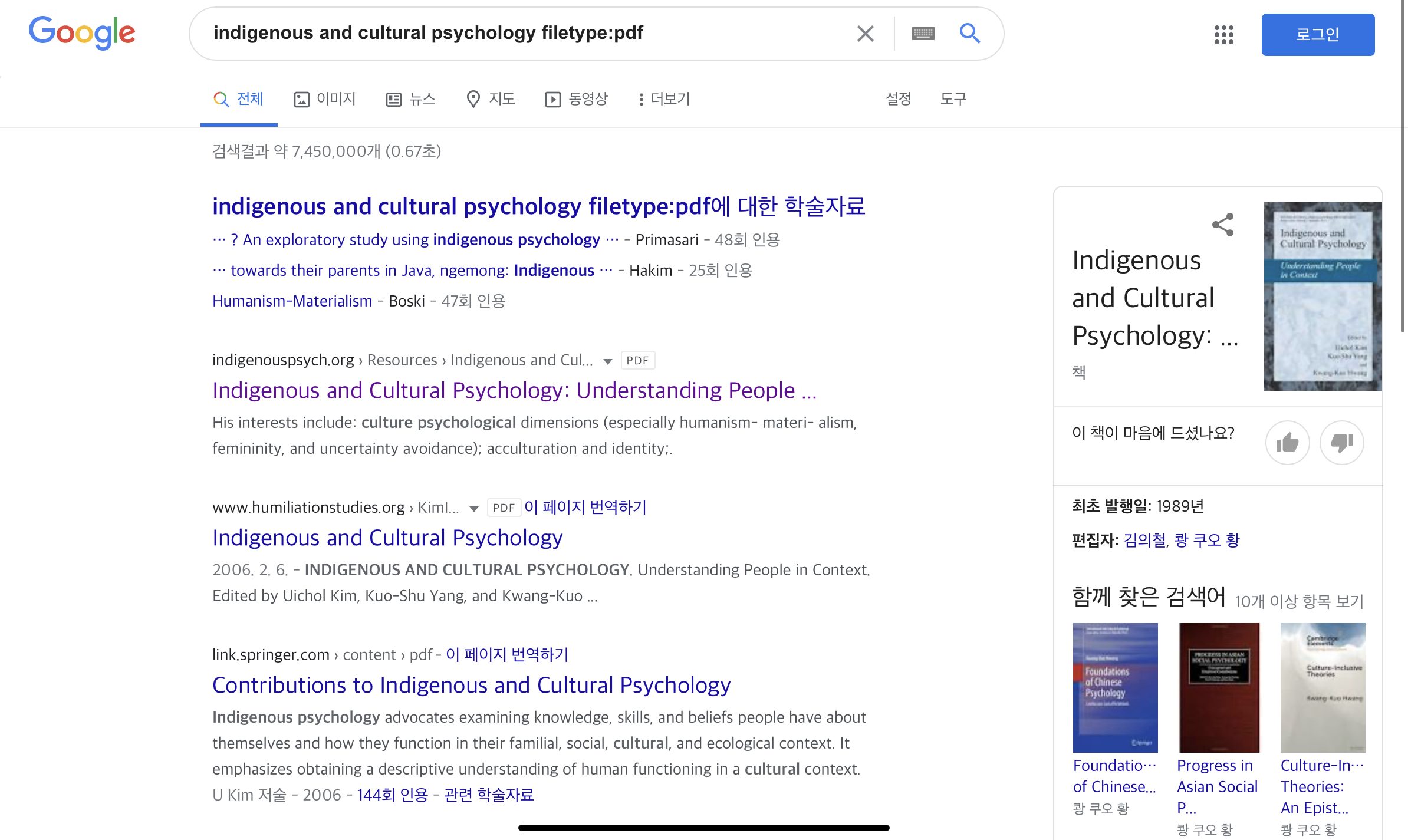Viewport: 1408px width, 840px height.
Task: Switch to the 이미지 tab
Action: (x=325, y=99)
